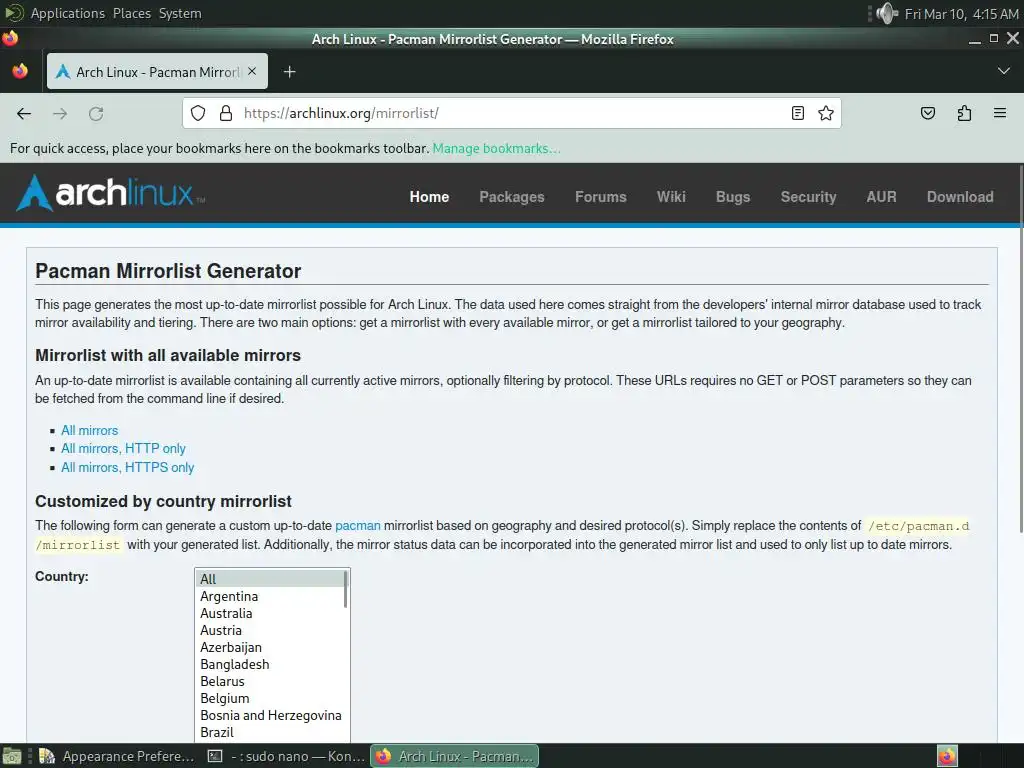Screen dimensions: 1024x768
Task: Open the Bugs navigation link
Action: (733, 197)
